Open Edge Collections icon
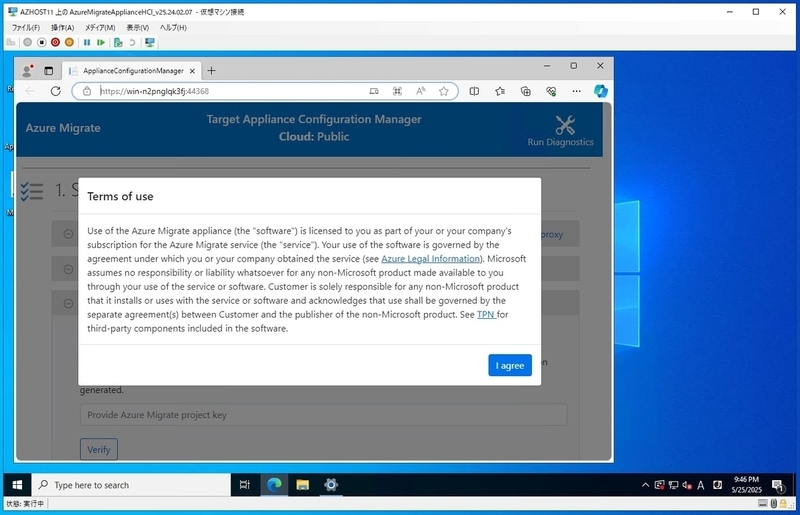Image resolution: width=800 pixels, height=515 pixels. [x=526, y=91]
